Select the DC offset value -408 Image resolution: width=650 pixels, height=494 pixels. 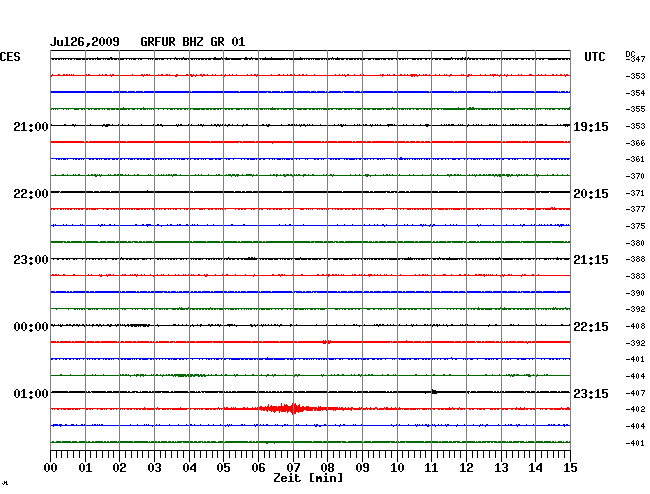[635, 327]
